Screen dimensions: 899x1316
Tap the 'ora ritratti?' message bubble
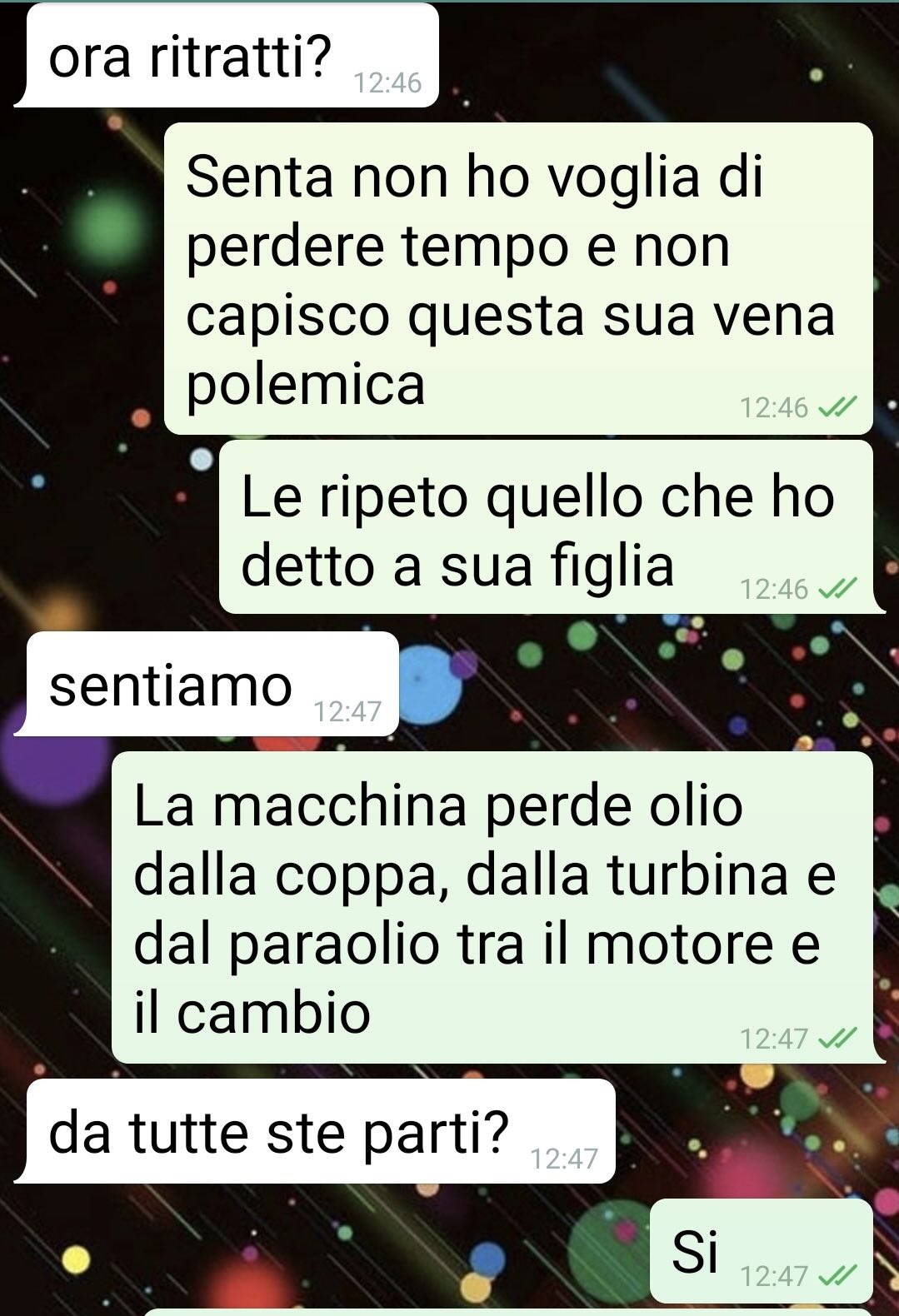pyautogui.click(x=227, y=56)
